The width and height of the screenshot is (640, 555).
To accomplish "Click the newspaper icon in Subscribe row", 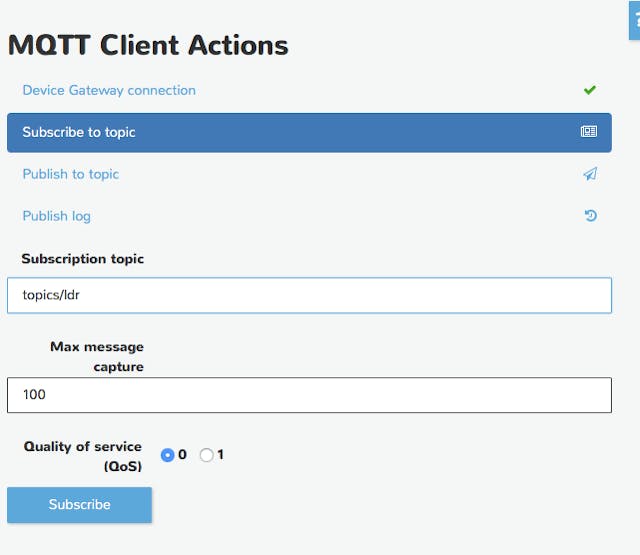I will [x=589, y=132].
